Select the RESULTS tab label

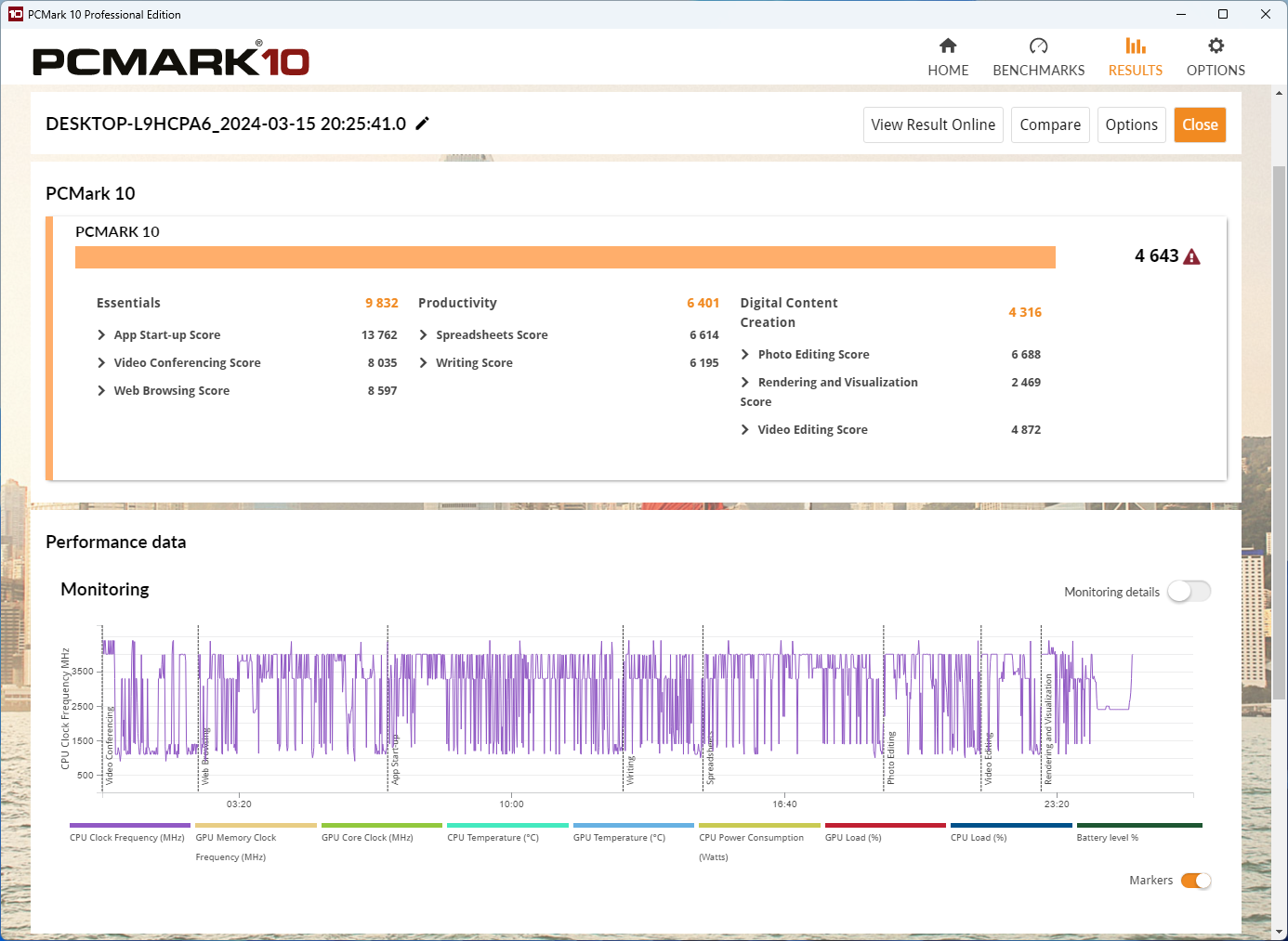point(1135,71)
